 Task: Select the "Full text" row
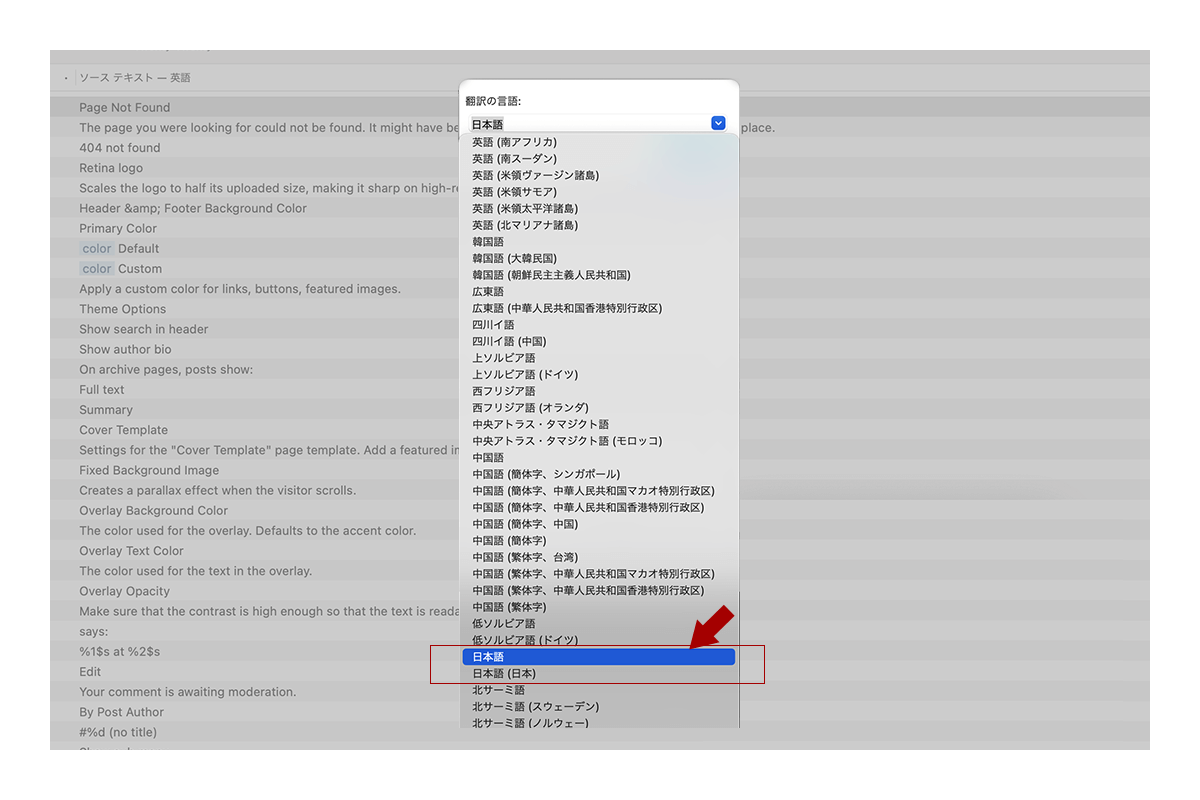point(102,389)
